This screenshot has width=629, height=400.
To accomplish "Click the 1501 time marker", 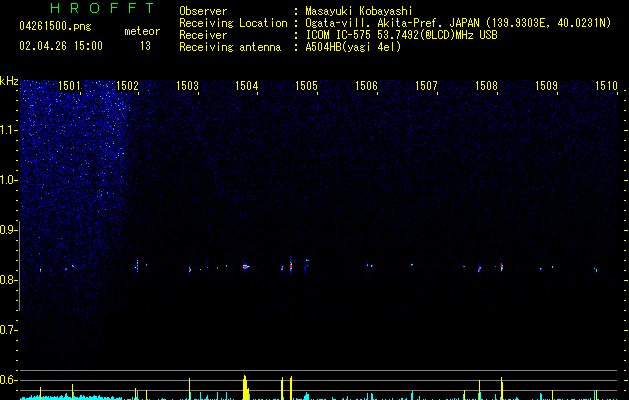I will [x=69, y=86].
